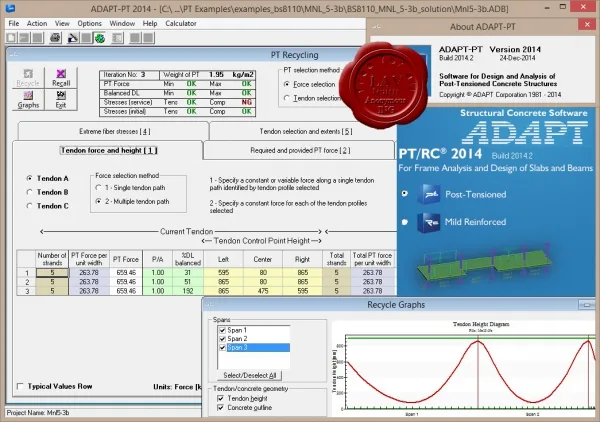600x422 pixels.
Task: Click the Weight of PT value 1.95
Action: click(x=216, y=75)
